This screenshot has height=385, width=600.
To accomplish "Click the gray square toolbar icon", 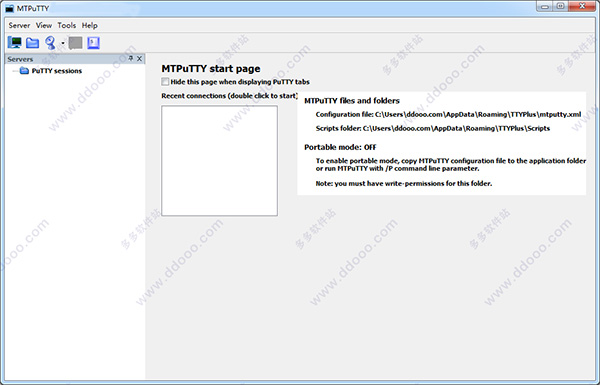I will (75, 43).
